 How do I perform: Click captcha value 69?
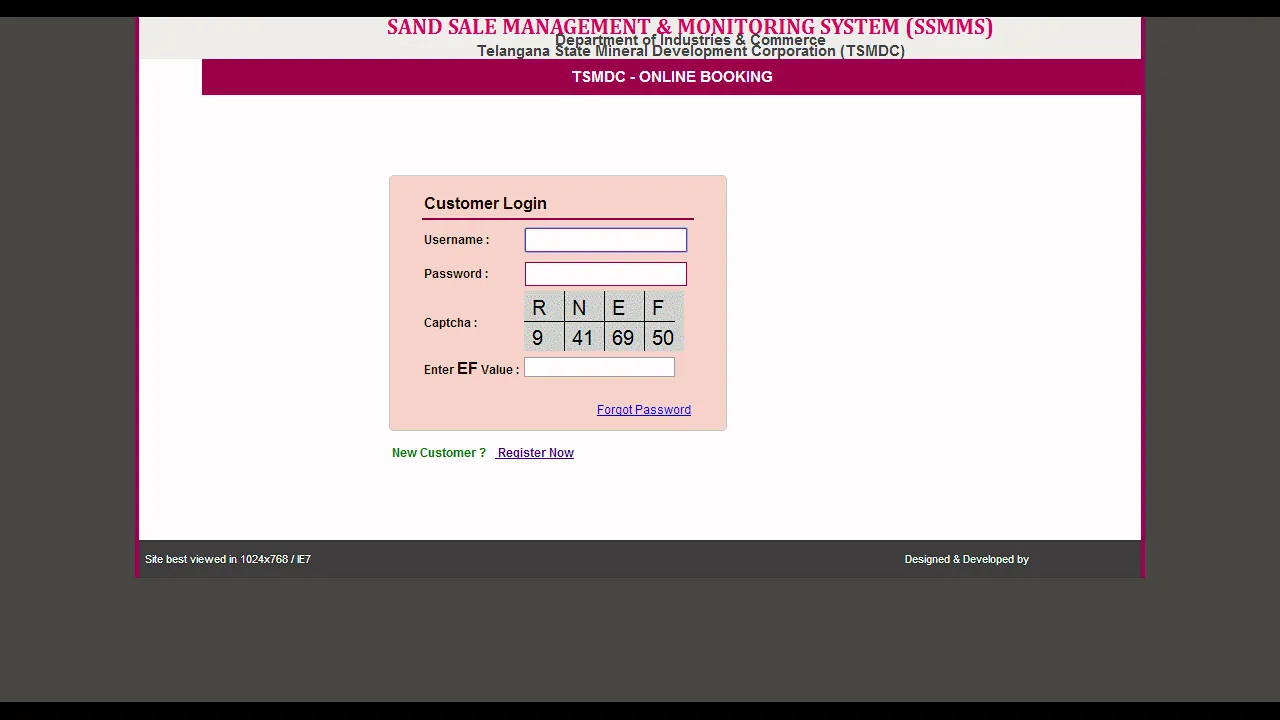coord(623,338)
